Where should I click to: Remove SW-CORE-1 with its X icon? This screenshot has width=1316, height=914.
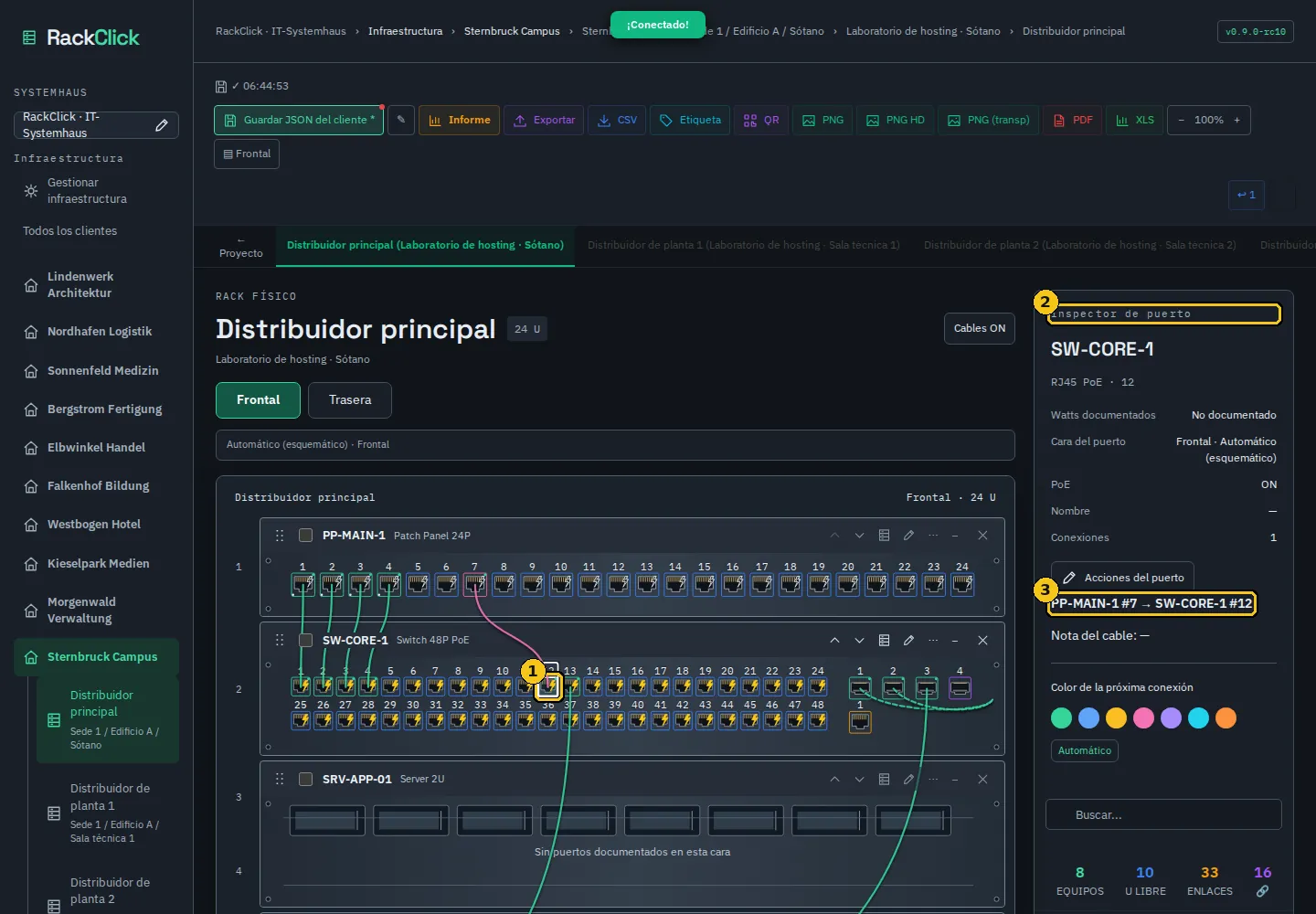click(982, 641)
